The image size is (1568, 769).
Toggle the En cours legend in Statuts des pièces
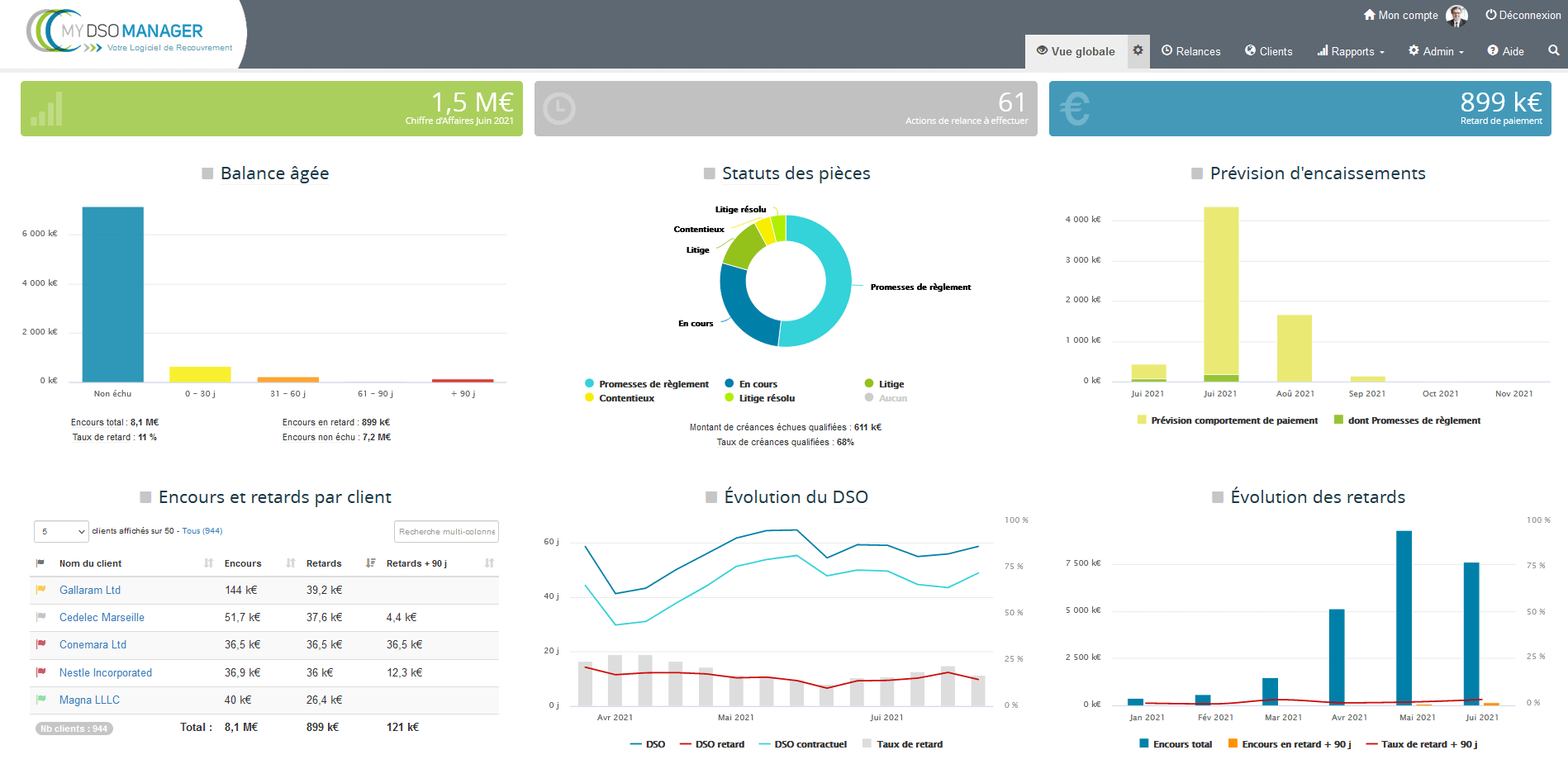[x=750, y=384]
